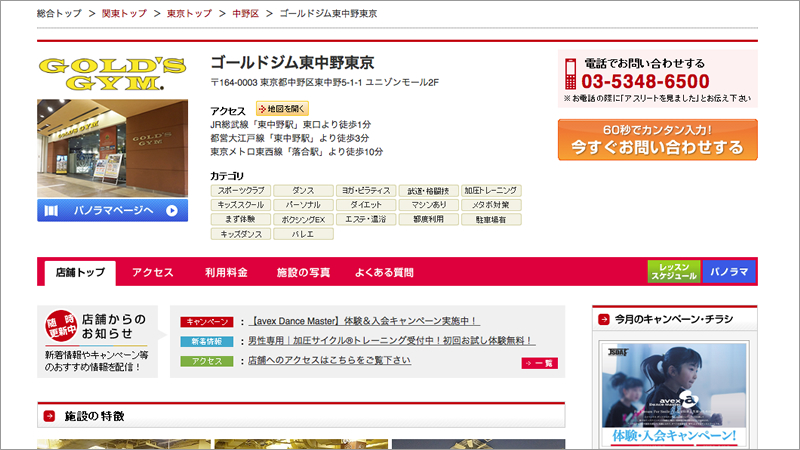Open 店舗へのアクセスはこちら link

(330, 360)
